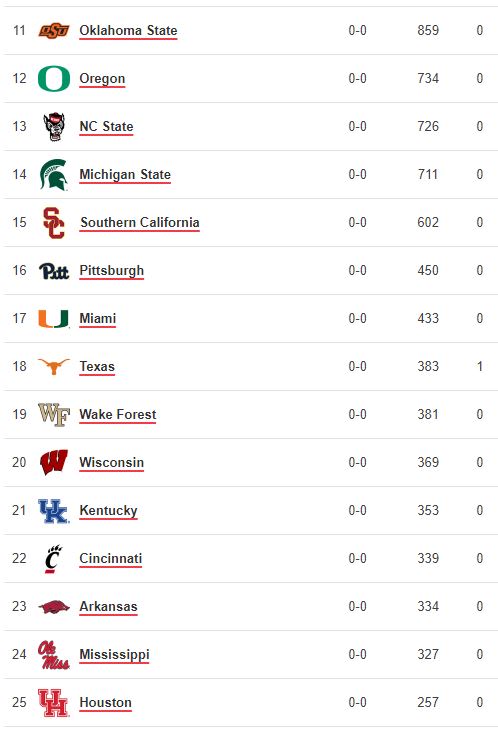Select the Kentucky team link
This screenshot has height=734, width=498.
[108, 510]
